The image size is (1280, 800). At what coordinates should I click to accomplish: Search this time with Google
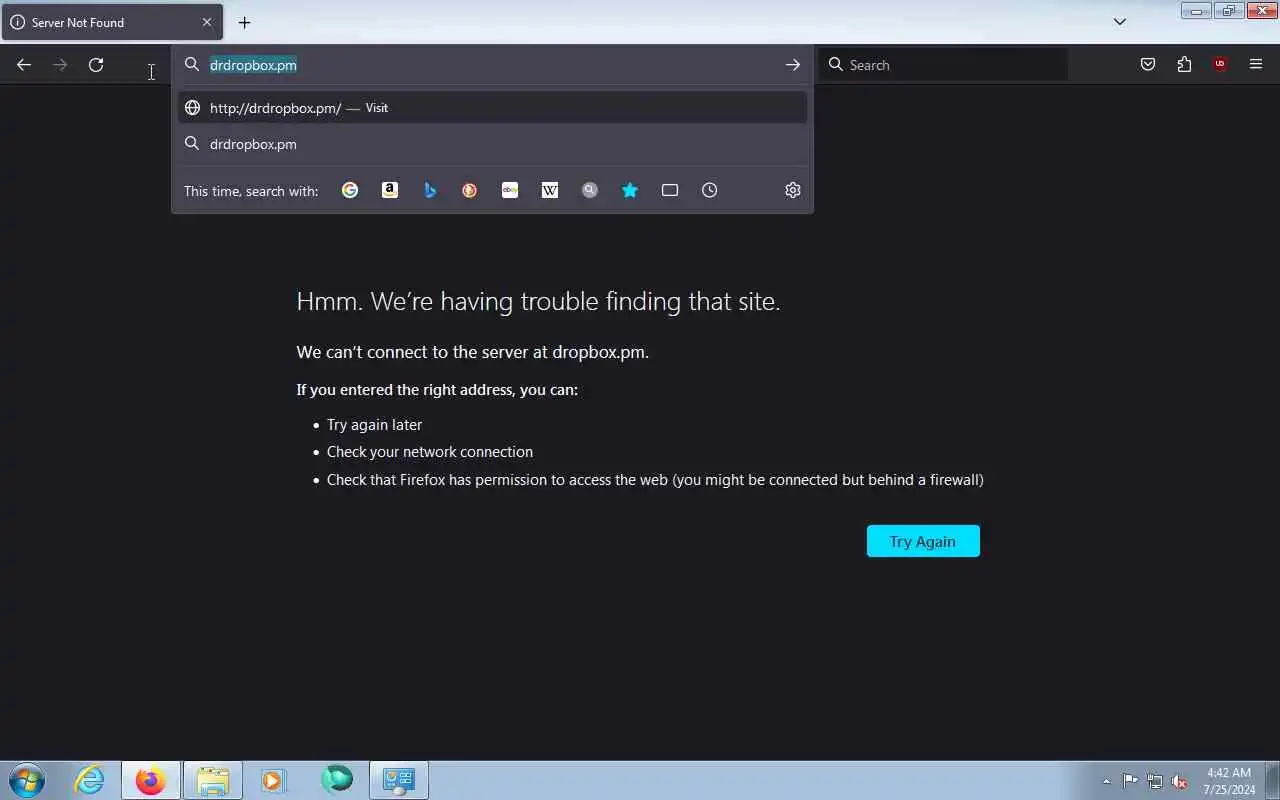tap(350, 190)
